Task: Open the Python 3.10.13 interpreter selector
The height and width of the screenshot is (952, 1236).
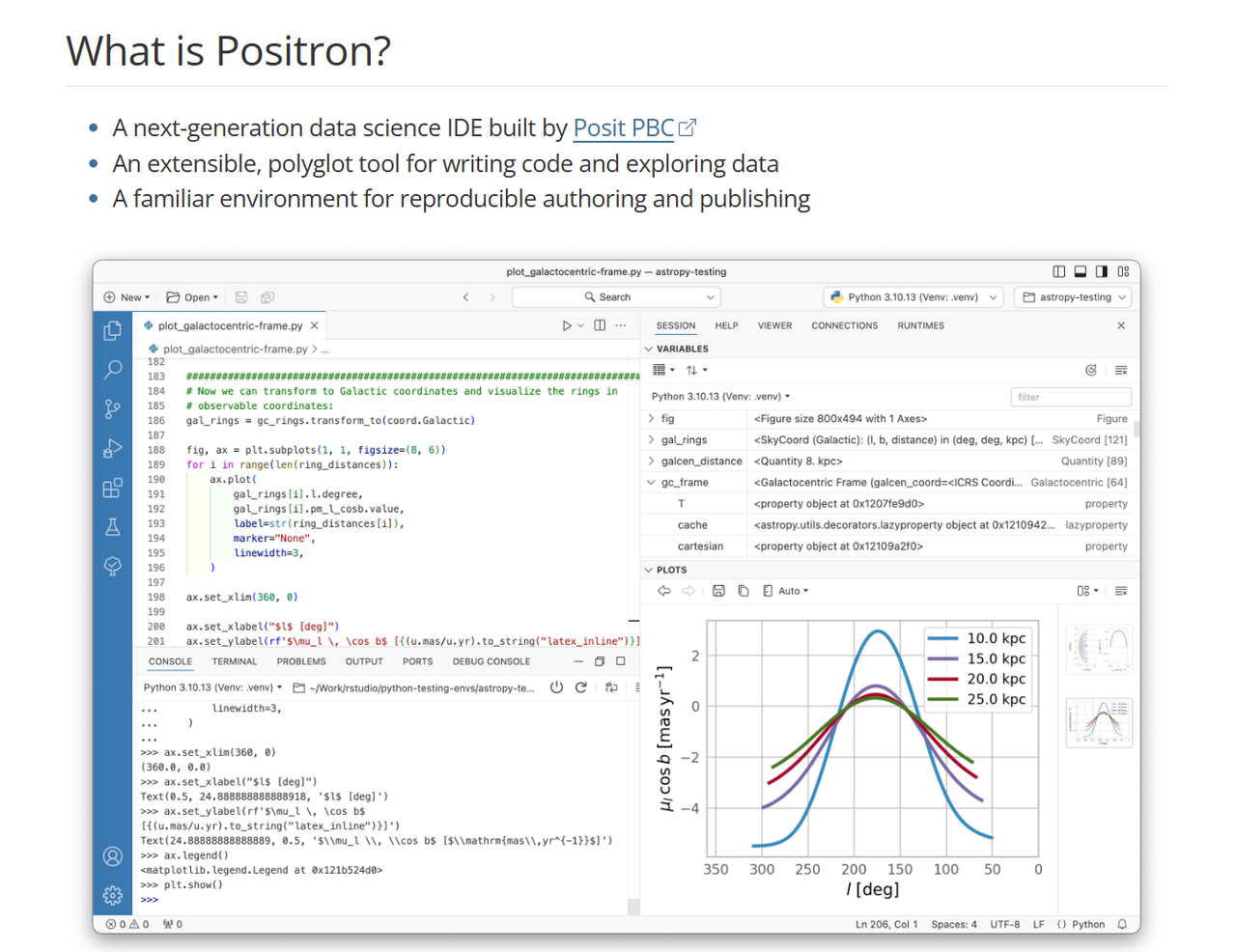Action: [913, 297]
